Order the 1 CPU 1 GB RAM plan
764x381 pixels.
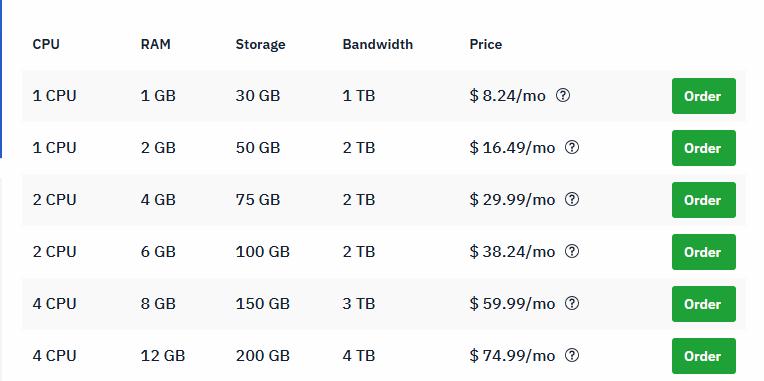point(704,96)
